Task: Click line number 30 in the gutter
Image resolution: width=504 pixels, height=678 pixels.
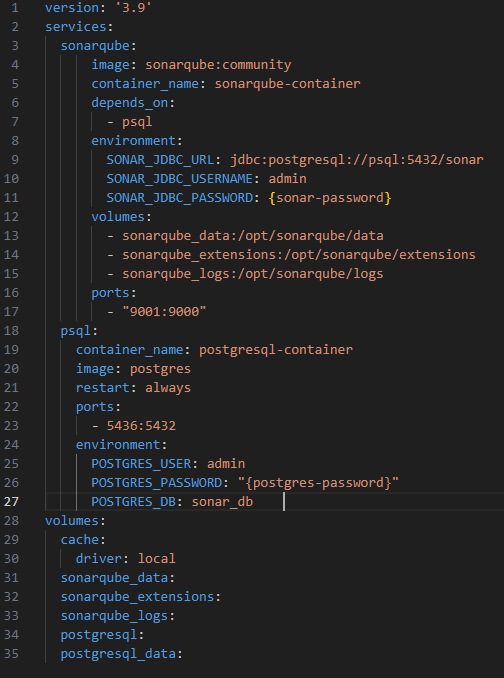Action: [x=11, y=559]
